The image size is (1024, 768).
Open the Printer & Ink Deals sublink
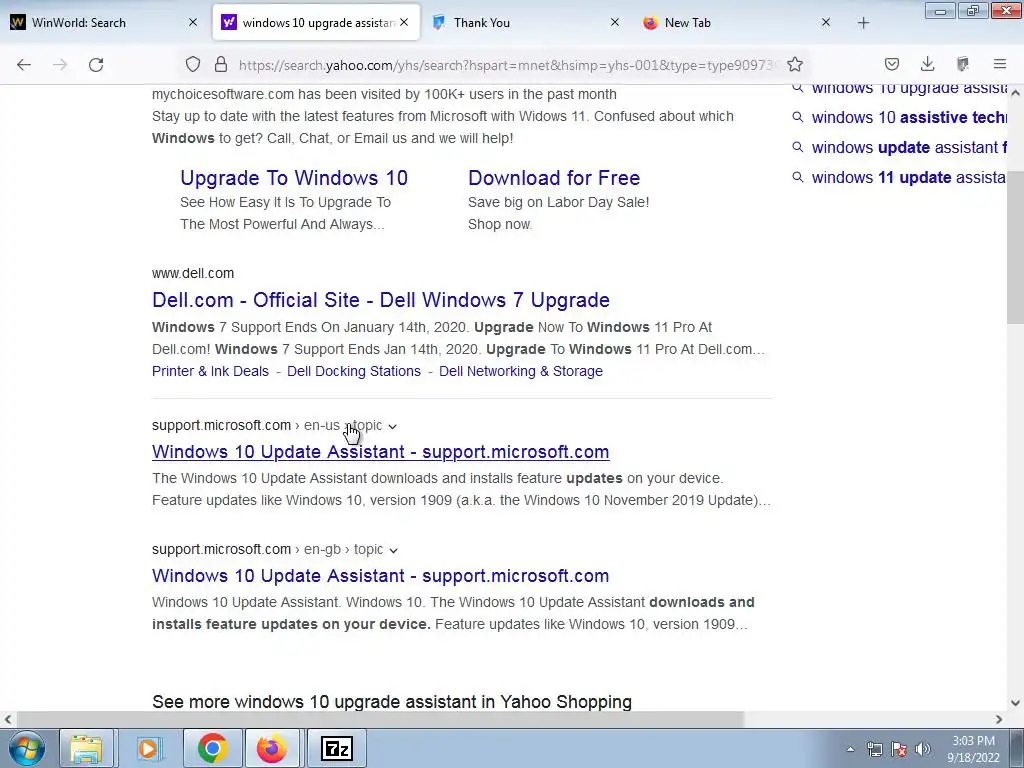tap(210, 371)
